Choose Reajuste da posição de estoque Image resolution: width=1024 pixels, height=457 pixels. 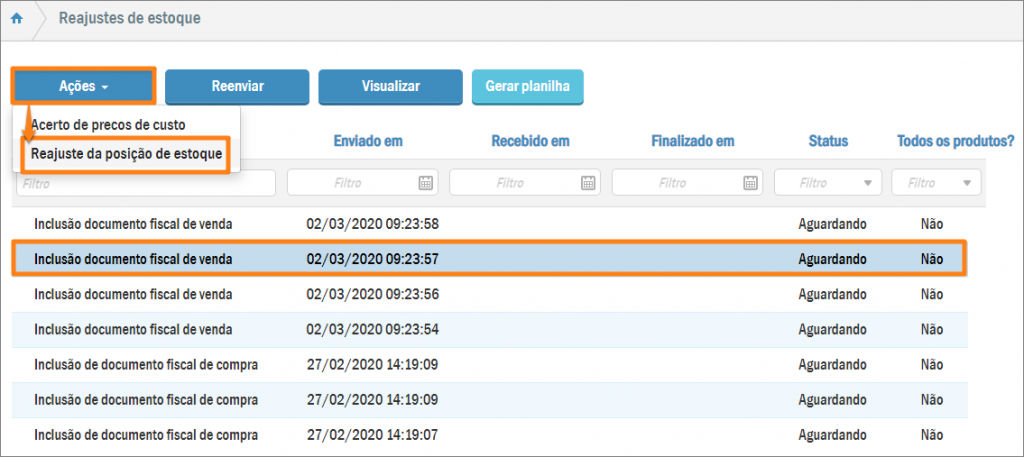pos(126,154)
